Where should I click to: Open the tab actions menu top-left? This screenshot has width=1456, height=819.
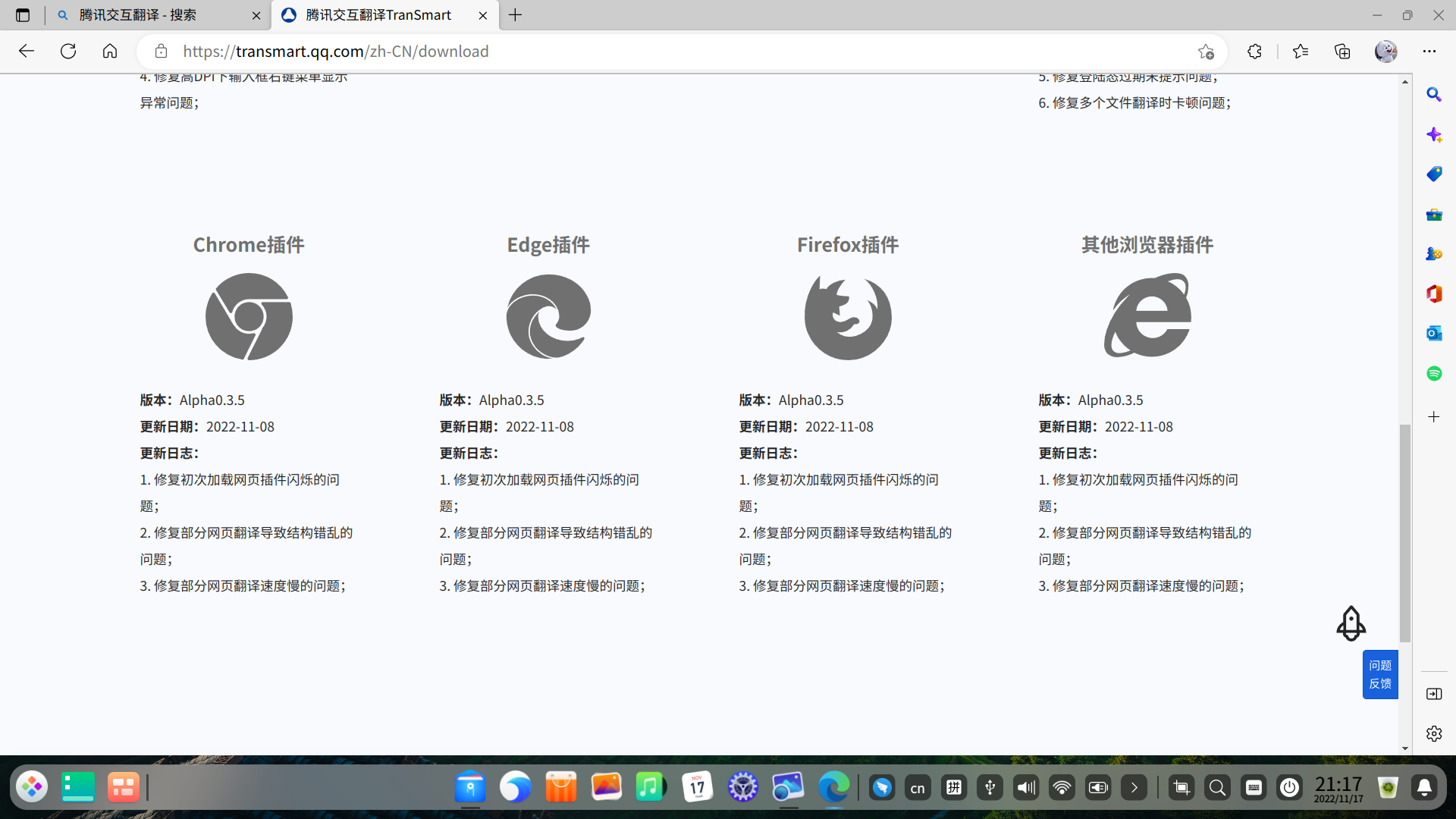pyautogui.click(x=22, y=14)
